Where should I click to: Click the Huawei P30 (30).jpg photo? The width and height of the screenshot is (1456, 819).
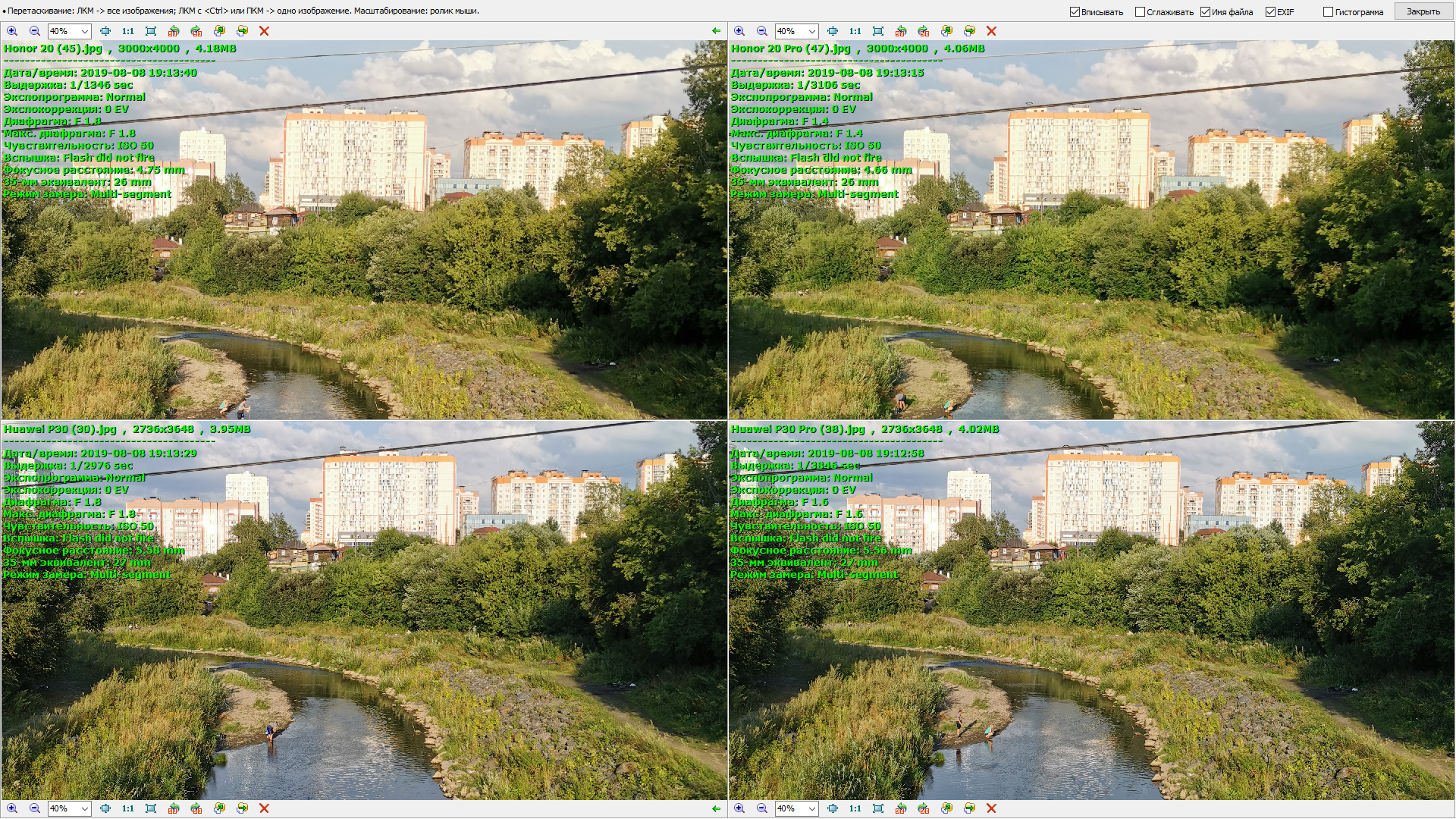364,610
